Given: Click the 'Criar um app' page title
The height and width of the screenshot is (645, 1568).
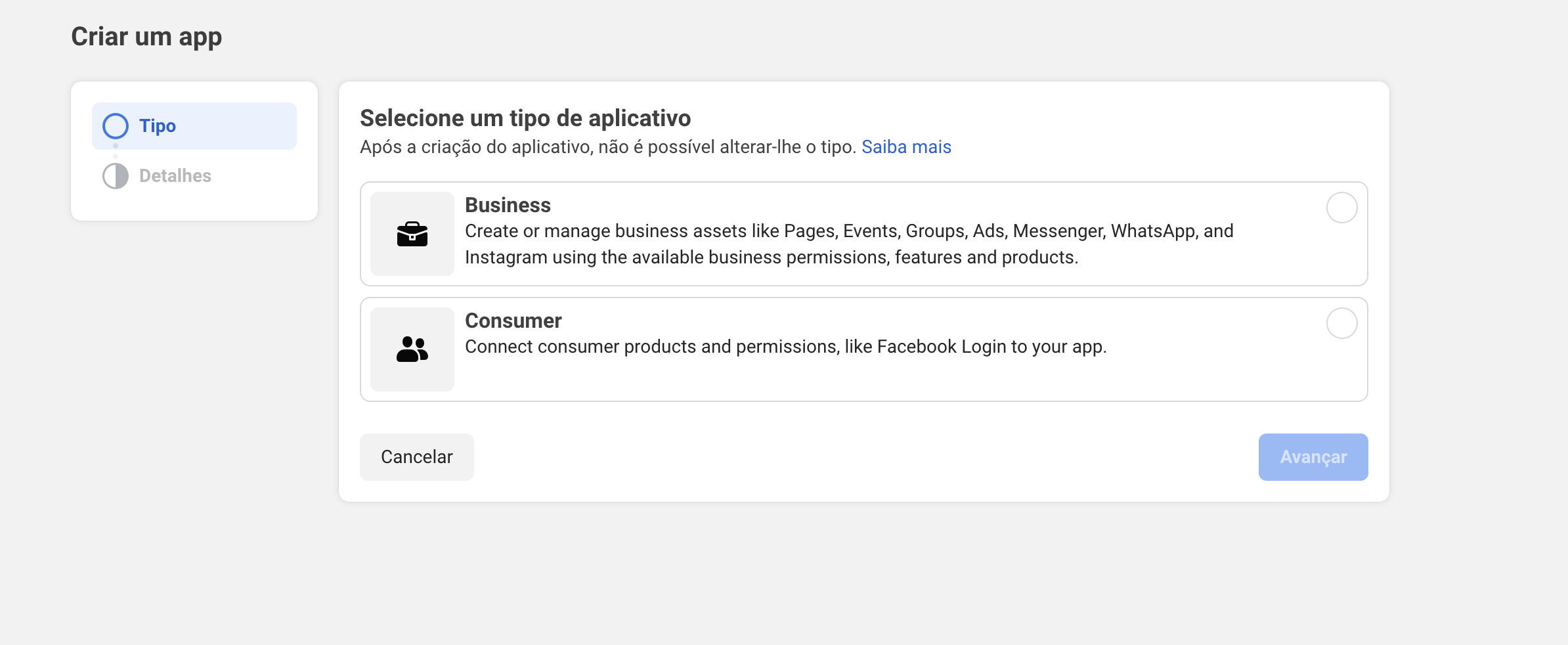Looking at the screenshot, I should 146,37.
